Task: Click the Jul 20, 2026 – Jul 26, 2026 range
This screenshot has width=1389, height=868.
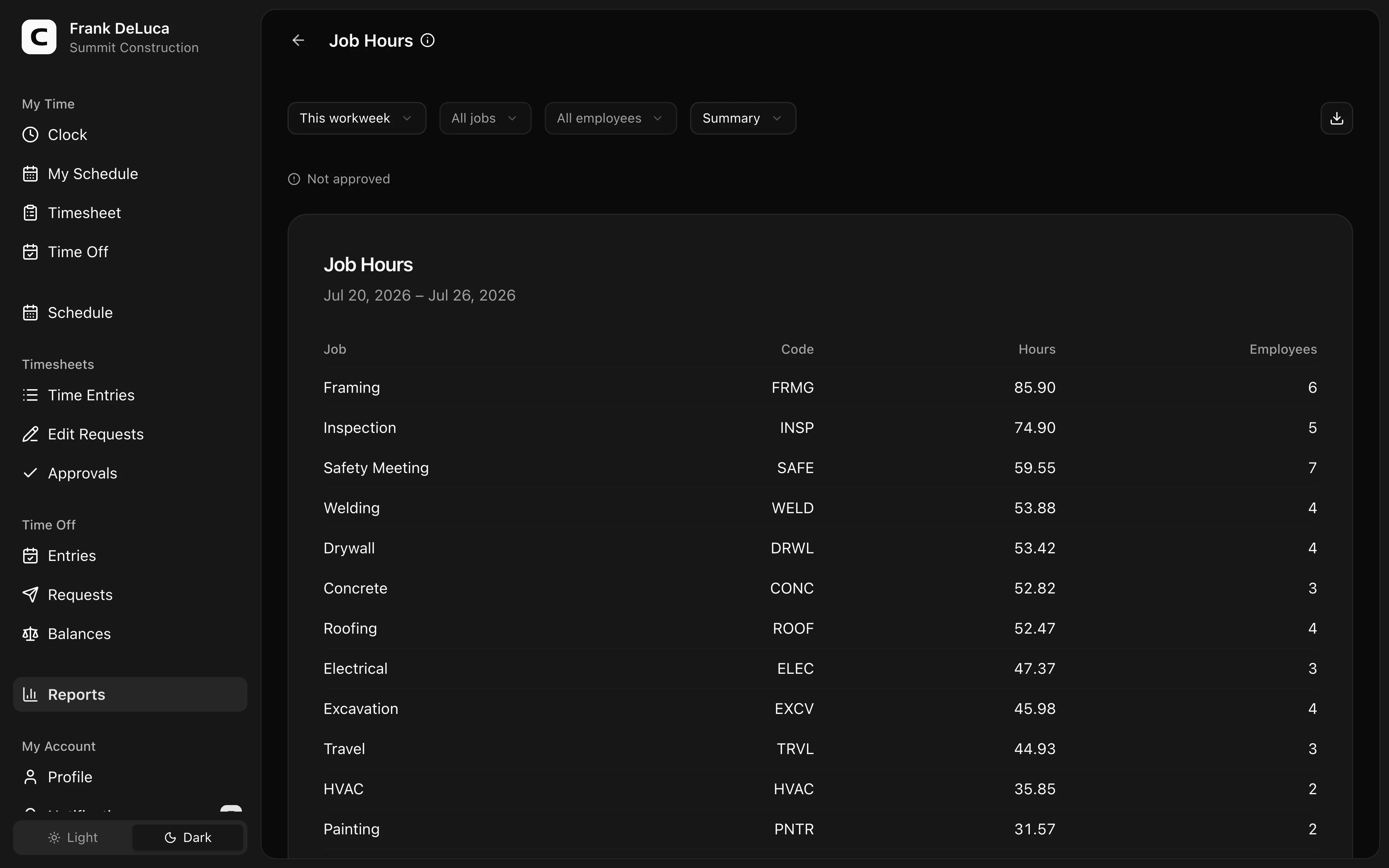Action: (420, 295)
